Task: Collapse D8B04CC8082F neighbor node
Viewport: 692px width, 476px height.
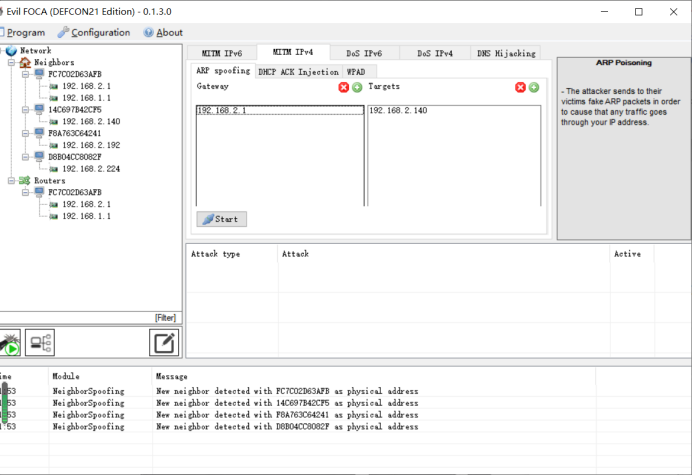Action: click(26, 157)
